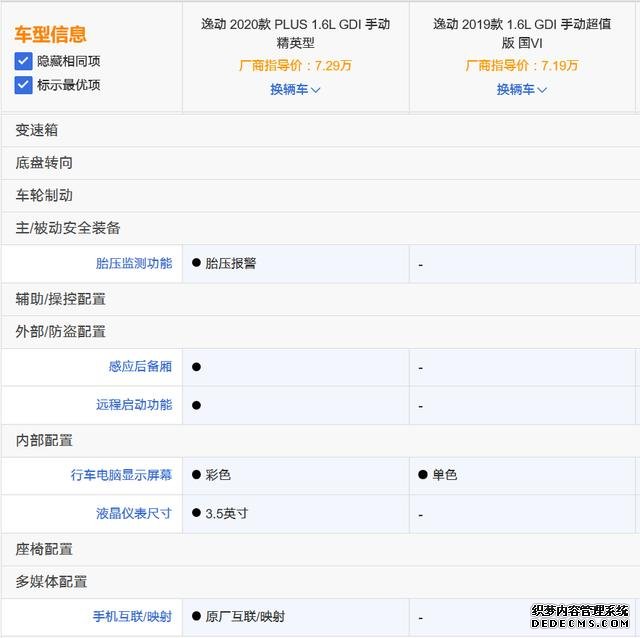
Task: Click the bullet dot in 远程启动功能 row
Action: tap(196, 405)
